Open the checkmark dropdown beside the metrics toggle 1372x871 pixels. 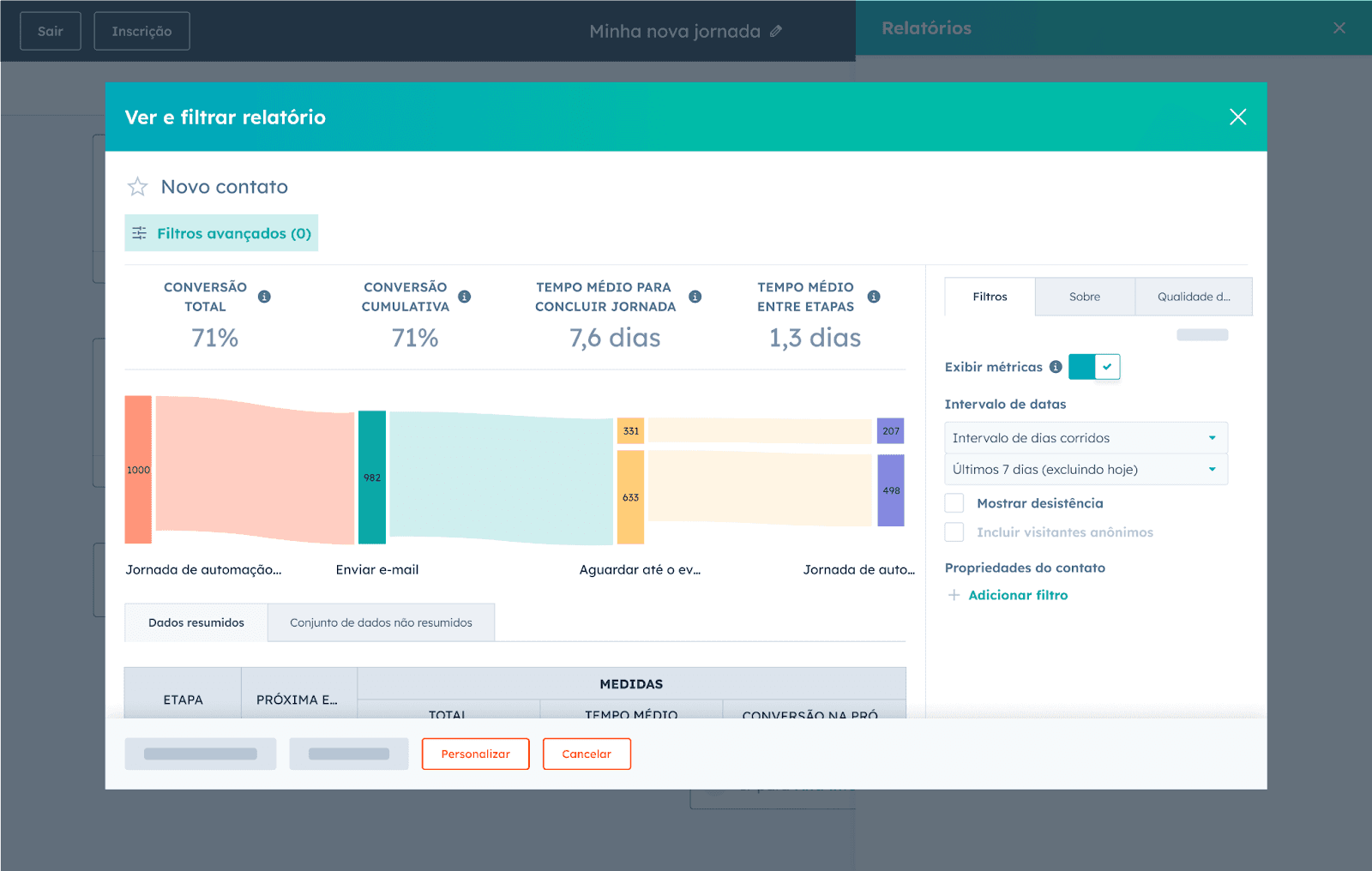coord(1107,366)
